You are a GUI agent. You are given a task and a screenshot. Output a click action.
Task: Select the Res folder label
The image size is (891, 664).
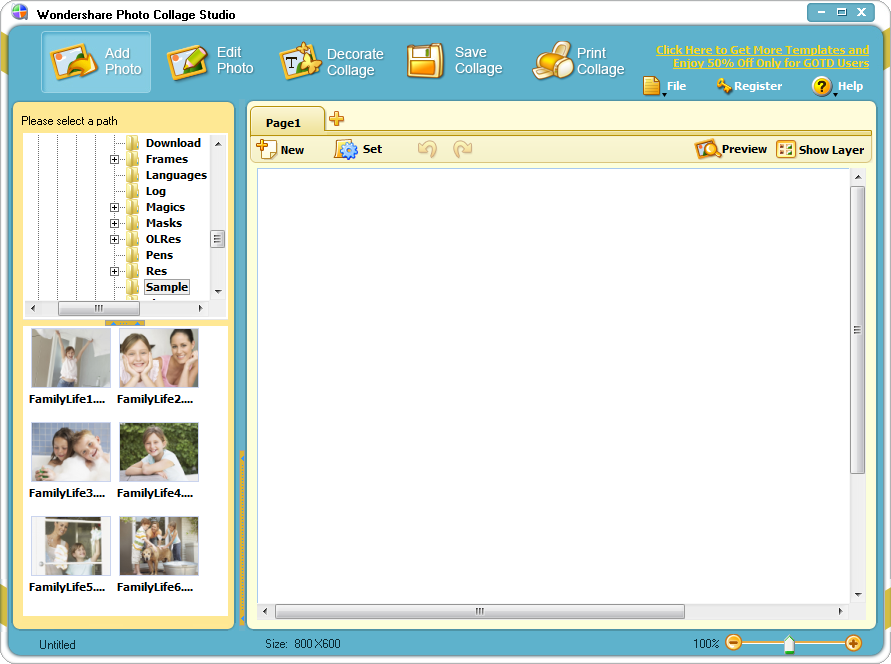(x=156, y=271)
